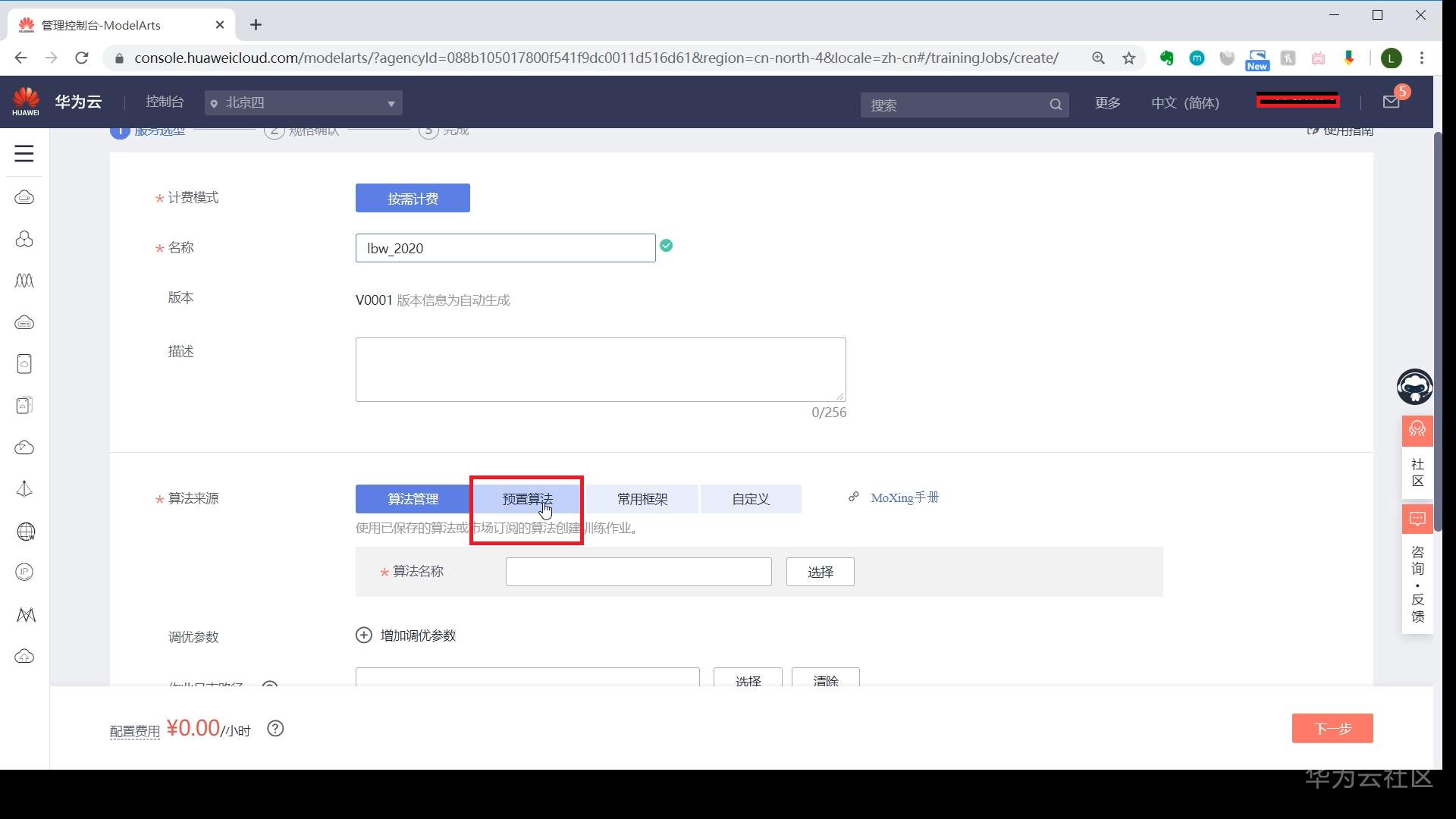
Task: Open the MoXing手册 link
Action: tap(904, 498)
